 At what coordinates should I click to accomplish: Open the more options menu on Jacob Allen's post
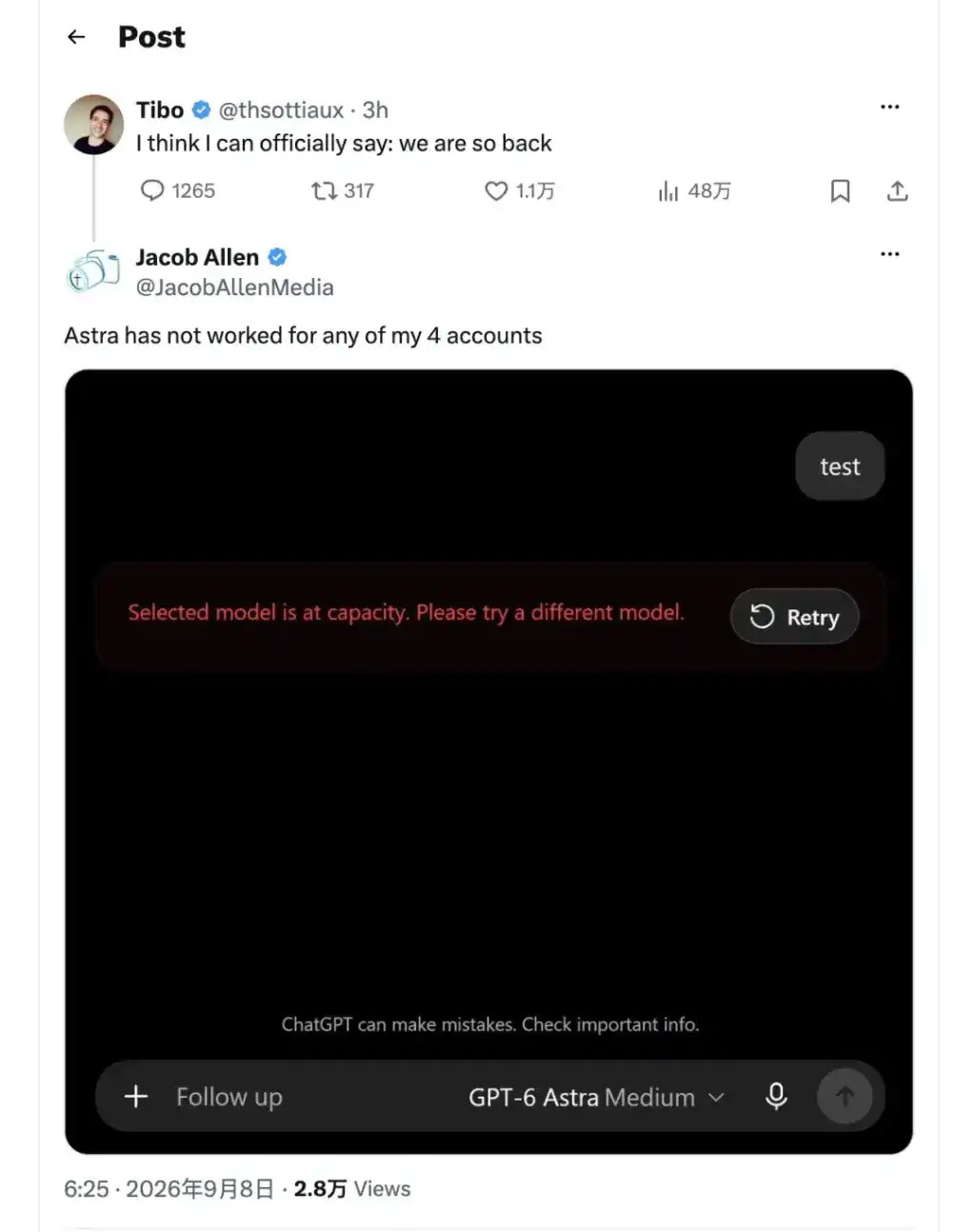[890, 254]
